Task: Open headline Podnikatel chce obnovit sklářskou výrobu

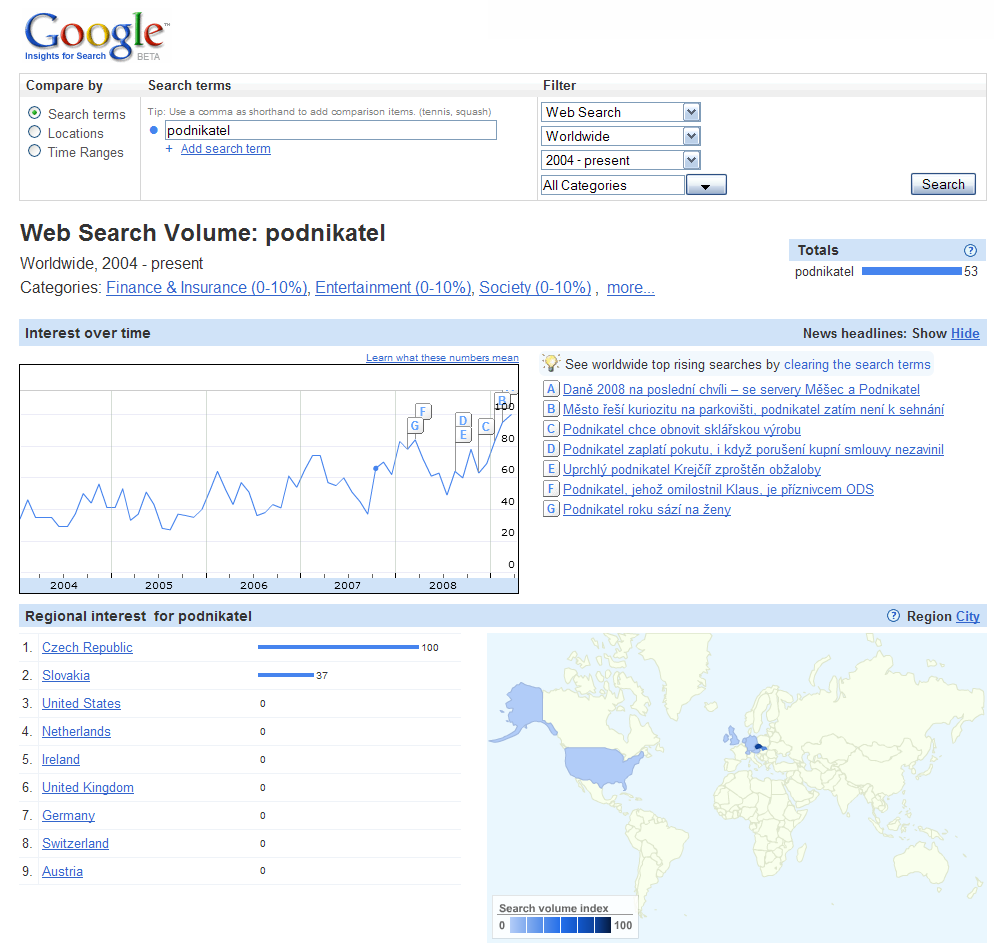Action: pos(682,430)
